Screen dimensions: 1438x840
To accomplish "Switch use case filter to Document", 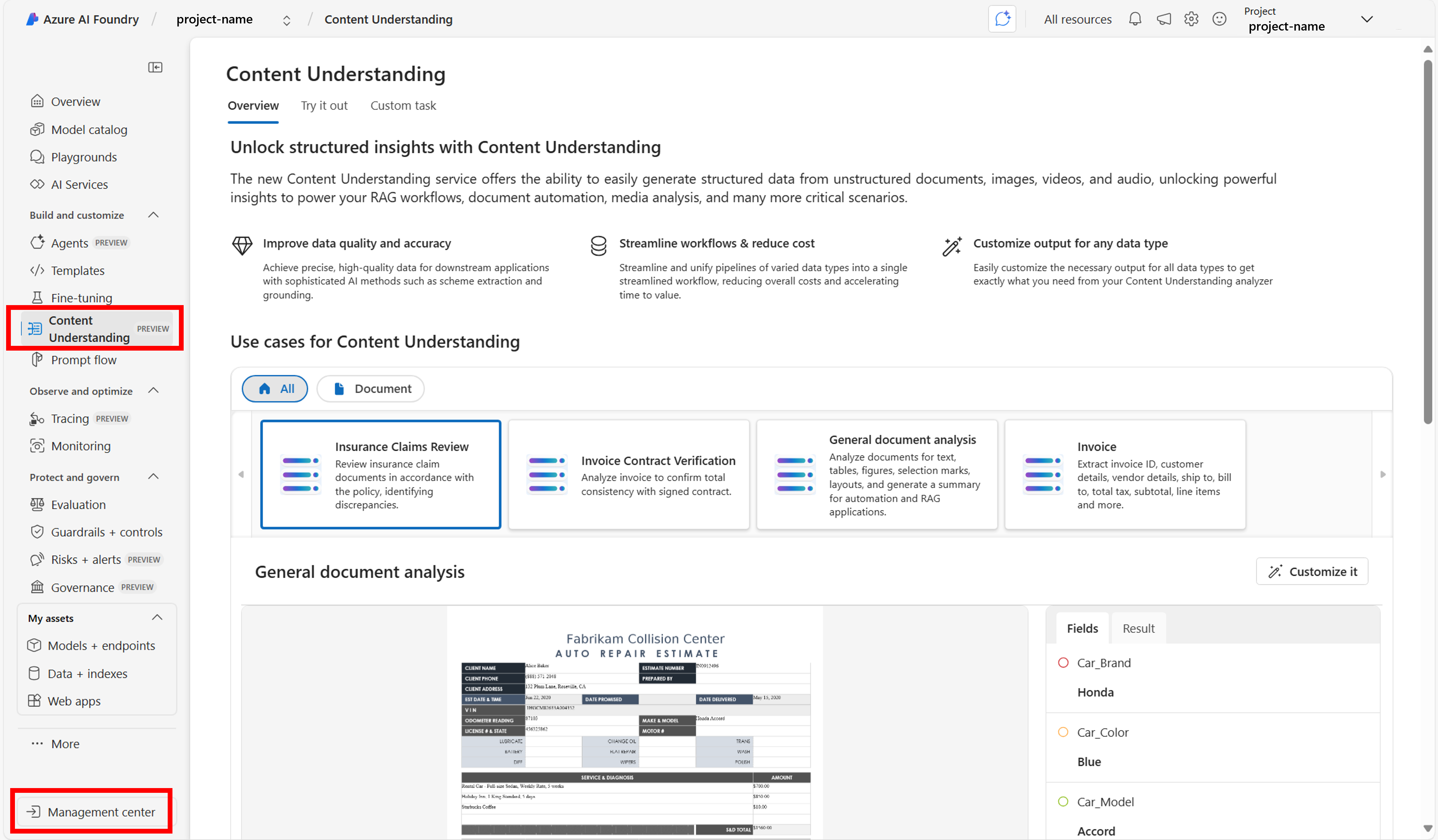I will (x=370, y=389).
